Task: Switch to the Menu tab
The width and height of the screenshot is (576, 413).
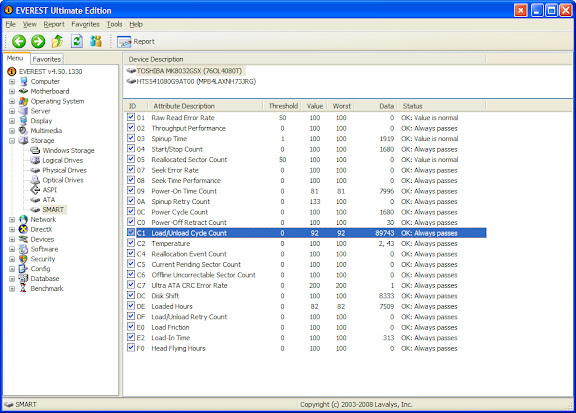Action: click(x=15, y=58)
